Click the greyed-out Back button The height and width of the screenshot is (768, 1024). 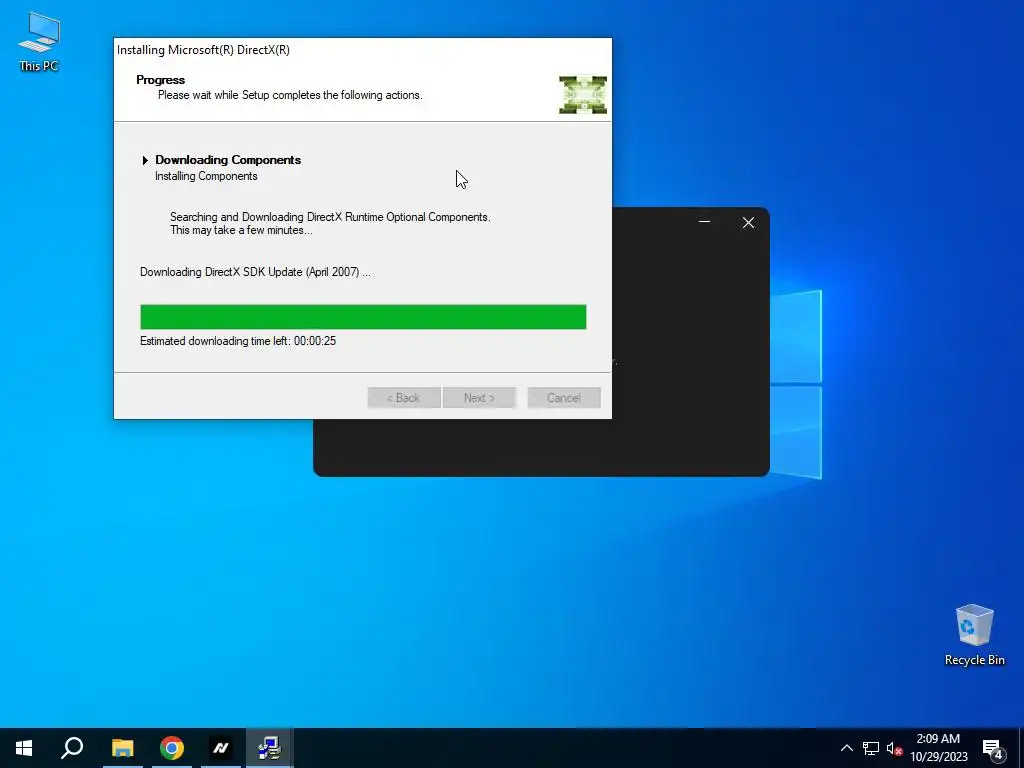(x=404, y=398)
